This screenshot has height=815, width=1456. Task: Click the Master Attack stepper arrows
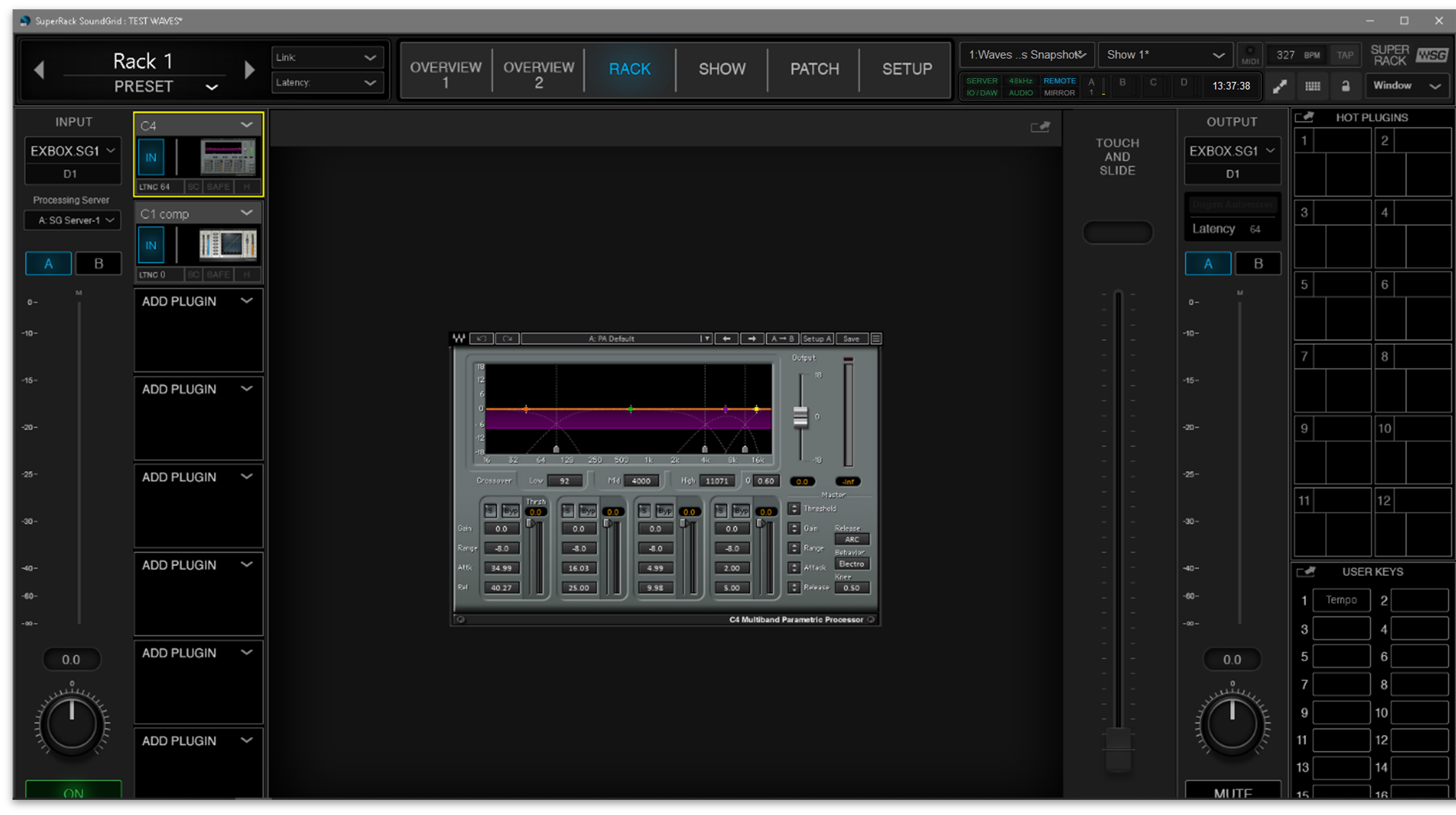click(794, 567)
